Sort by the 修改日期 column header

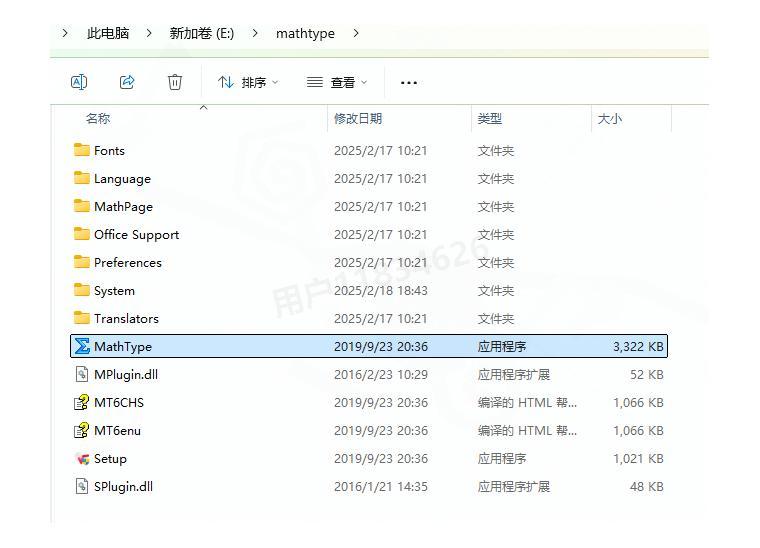pos(358,118)
